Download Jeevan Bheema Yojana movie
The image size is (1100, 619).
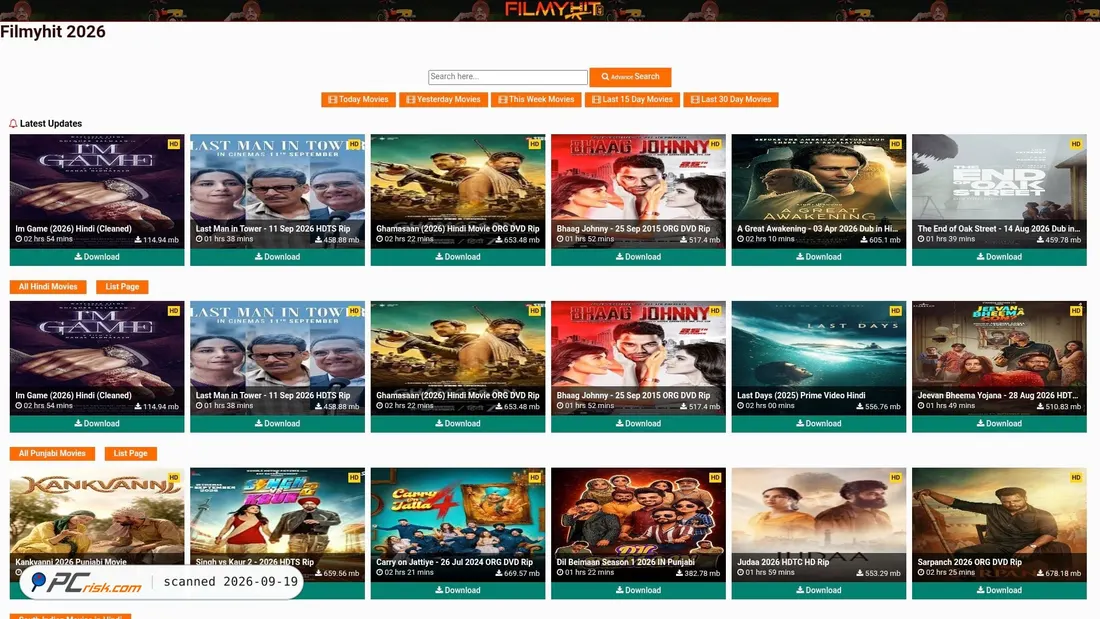tap(999, 424)
